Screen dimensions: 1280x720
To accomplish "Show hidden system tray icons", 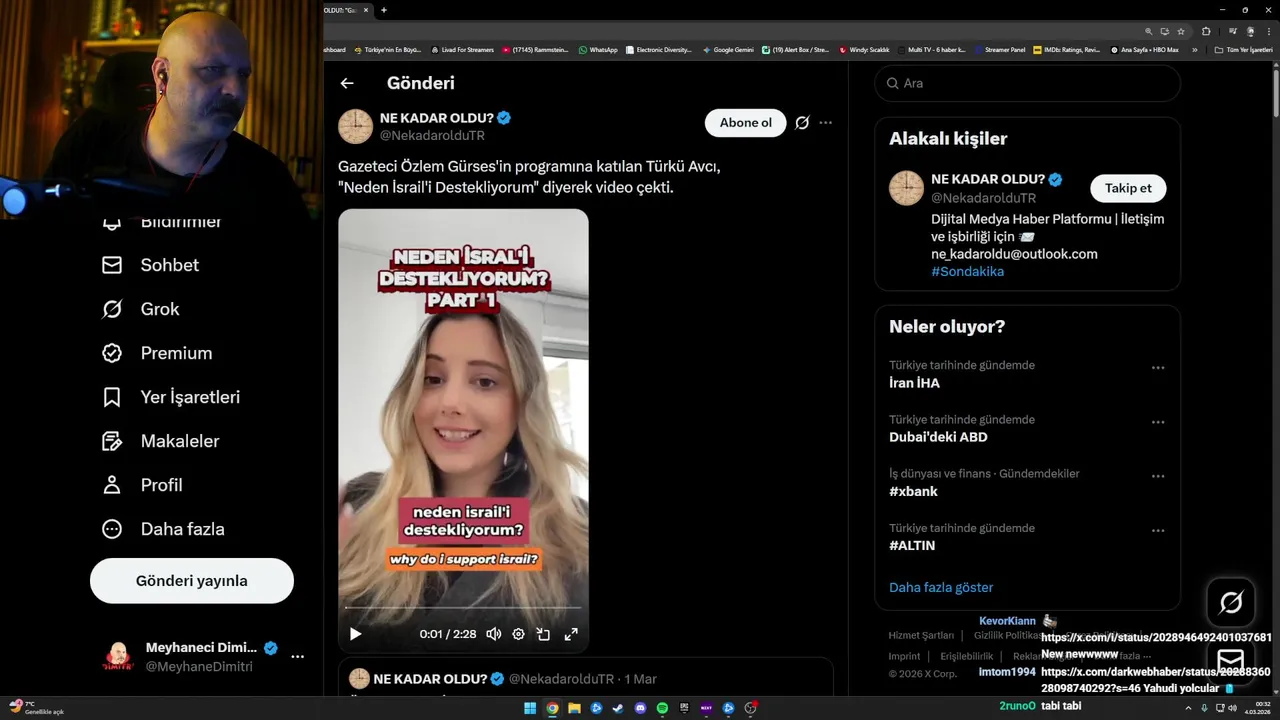I will (1189, 708).
